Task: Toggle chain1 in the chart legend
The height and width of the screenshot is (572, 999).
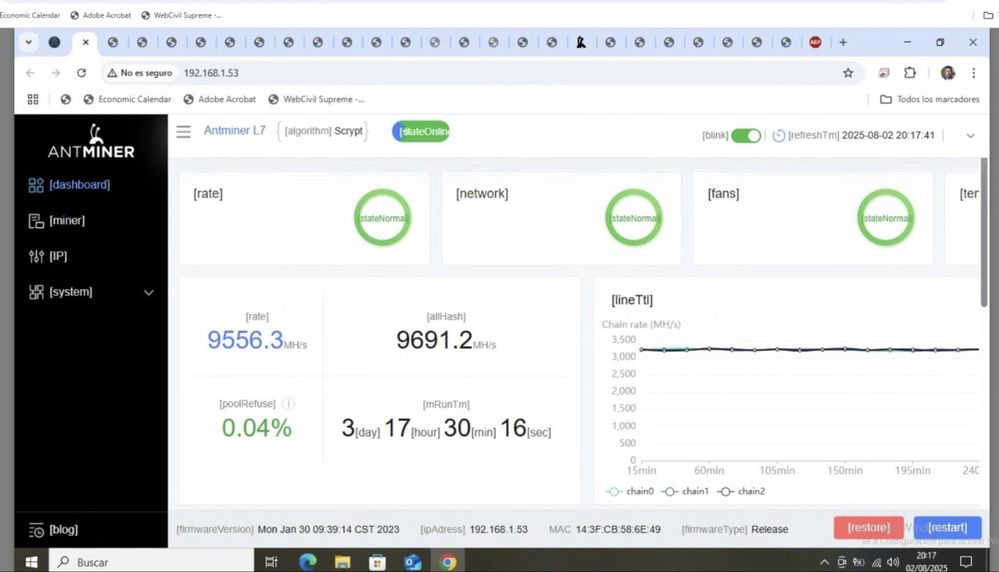Action: pos(685,491)
